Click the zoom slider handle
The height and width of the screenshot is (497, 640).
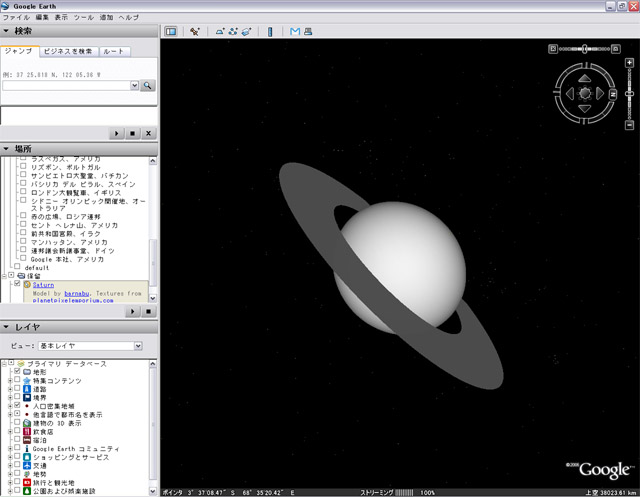[x=629, y=94]
